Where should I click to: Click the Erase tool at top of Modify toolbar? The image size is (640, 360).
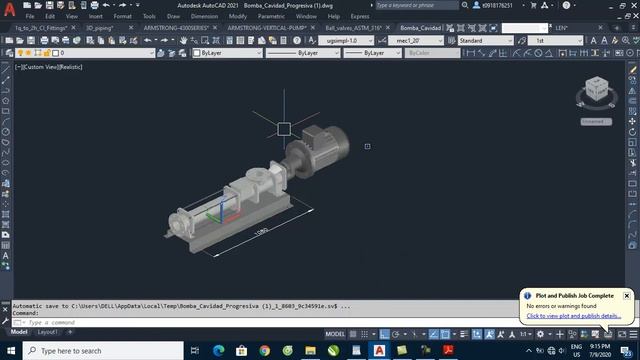(633, 70)
